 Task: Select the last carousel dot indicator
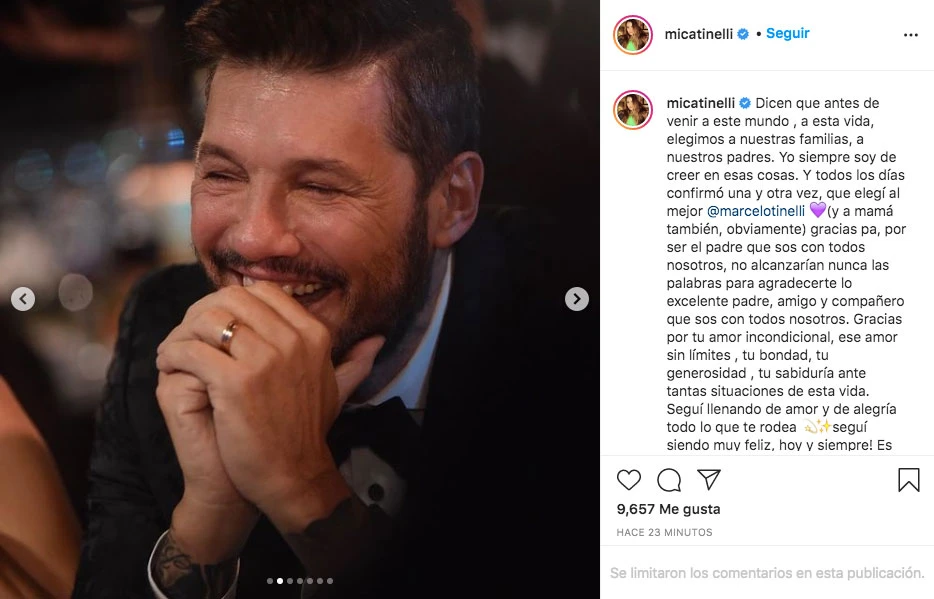click(330, 580)
